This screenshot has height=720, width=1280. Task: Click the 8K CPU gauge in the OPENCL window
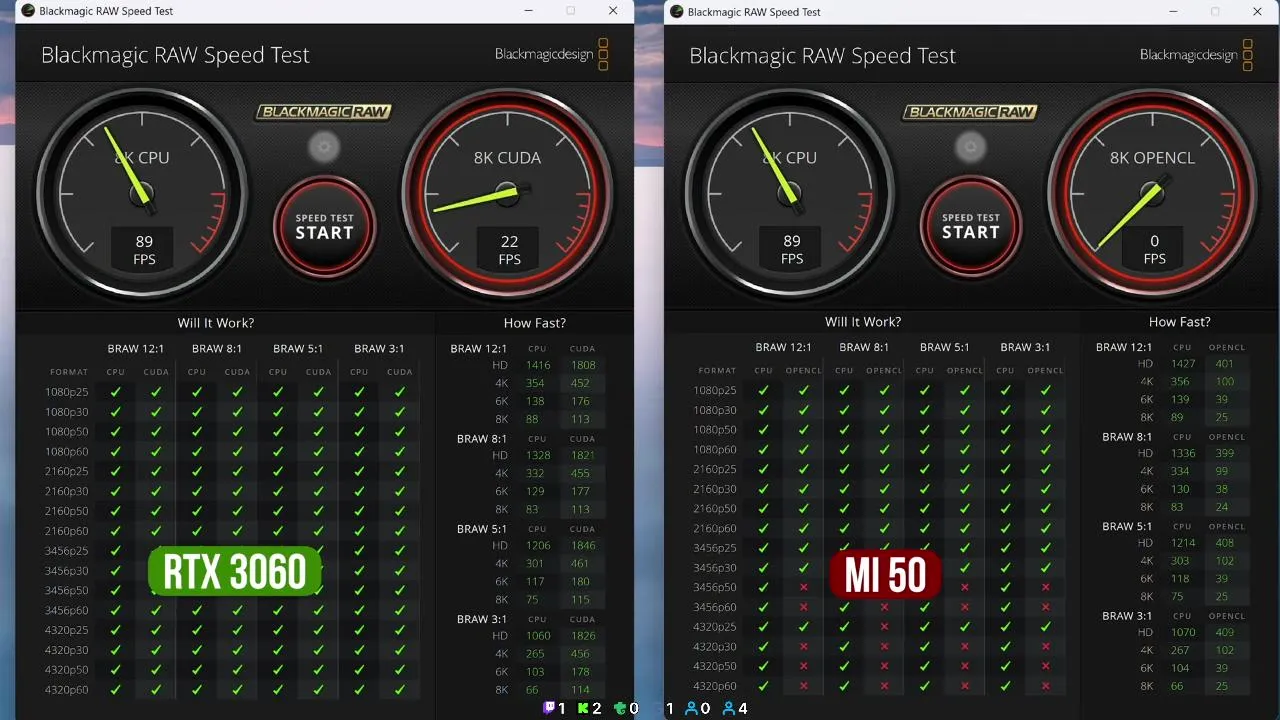point(789,192)
